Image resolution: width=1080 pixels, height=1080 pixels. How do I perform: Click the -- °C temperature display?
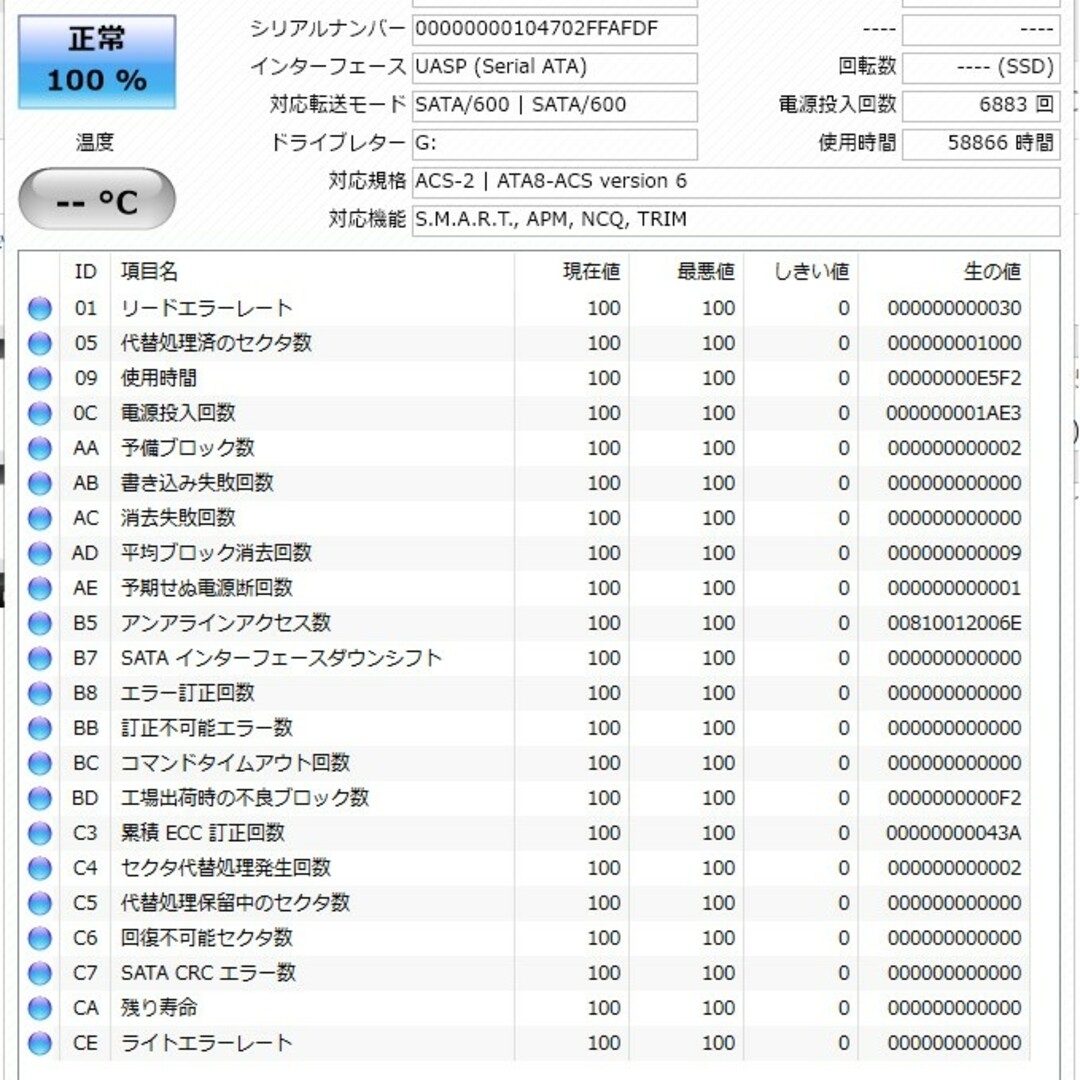click(x=95, y=198)
